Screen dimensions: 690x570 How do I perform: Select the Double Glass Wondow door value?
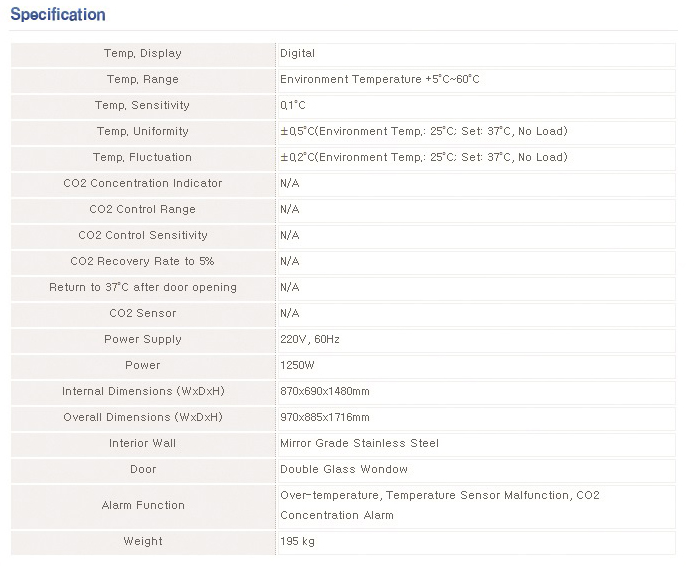pyautogui.click(x=344, y=470)
